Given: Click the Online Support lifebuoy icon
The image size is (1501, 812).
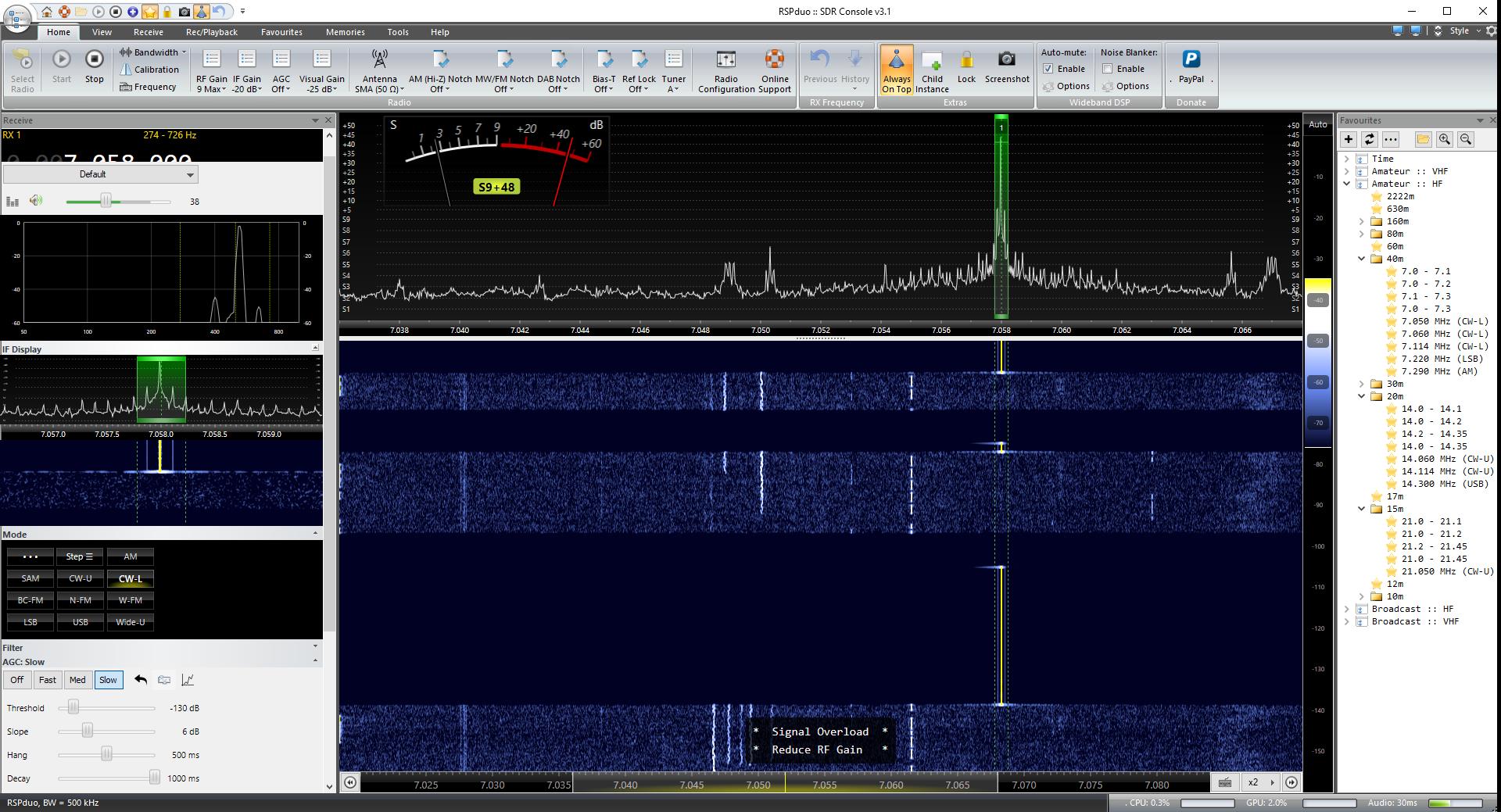Looking at the screenshot, I should (x=774, y=60).
